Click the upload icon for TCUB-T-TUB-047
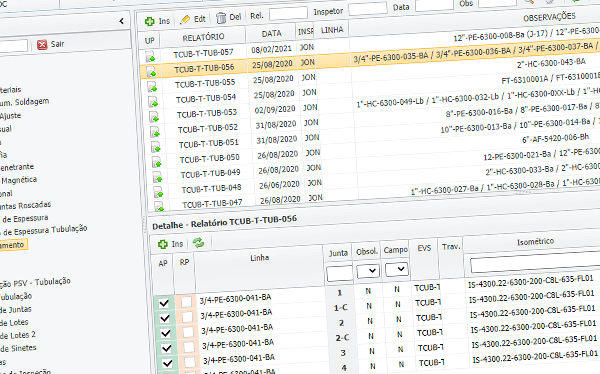 [159, 207]
